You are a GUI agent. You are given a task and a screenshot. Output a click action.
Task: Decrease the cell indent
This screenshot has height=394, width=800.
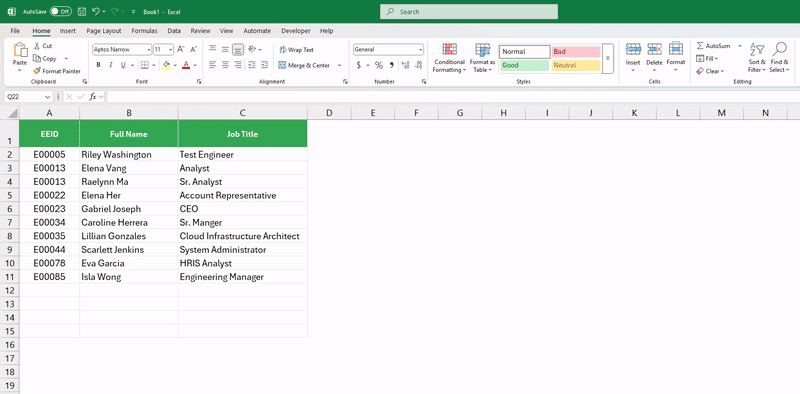tap(252, 65)
